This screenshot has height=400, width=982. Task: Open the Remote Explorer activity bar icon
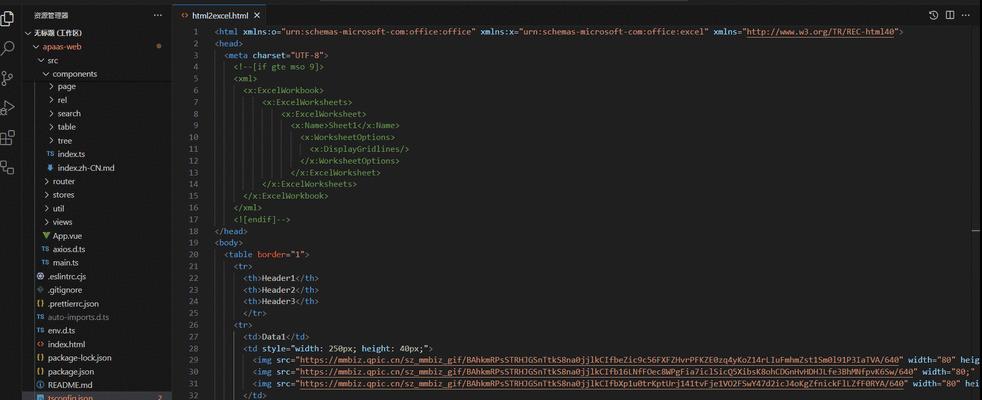pos(7,167)
